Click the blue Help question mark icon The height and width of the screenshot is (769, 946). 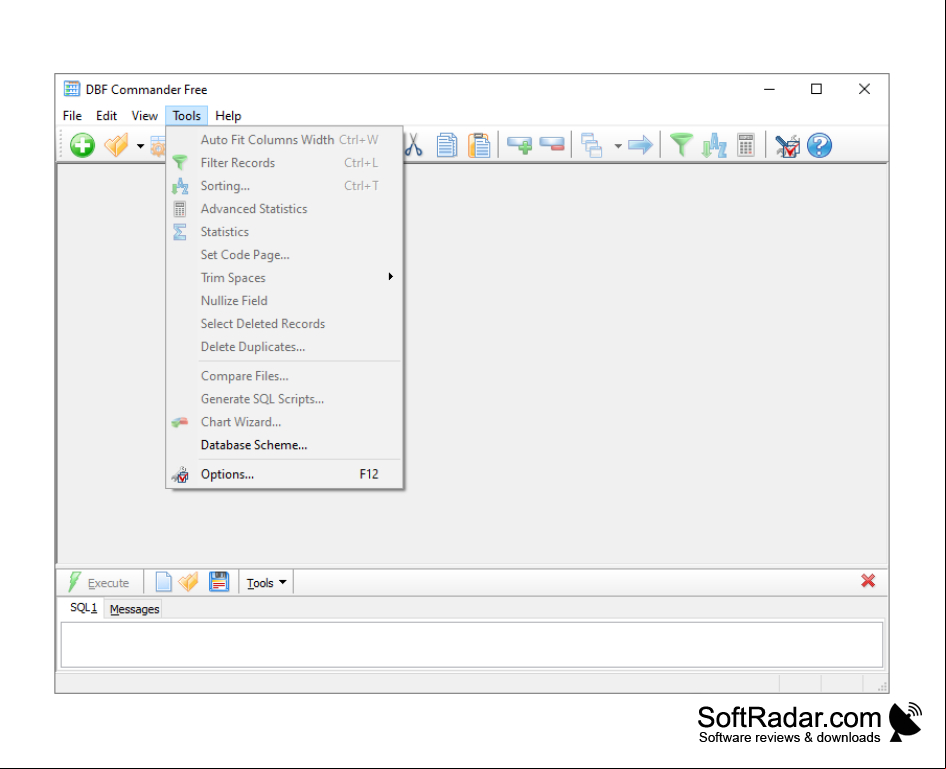[819, 145]
